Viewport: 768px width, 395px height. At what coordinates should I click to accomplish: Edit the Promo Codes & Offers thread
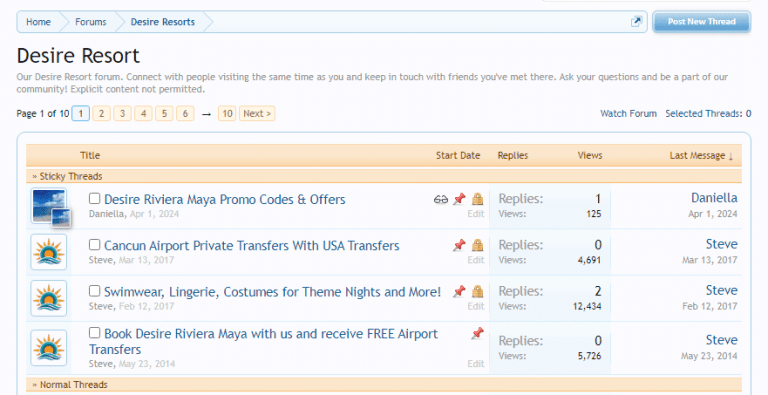point(476,214)
